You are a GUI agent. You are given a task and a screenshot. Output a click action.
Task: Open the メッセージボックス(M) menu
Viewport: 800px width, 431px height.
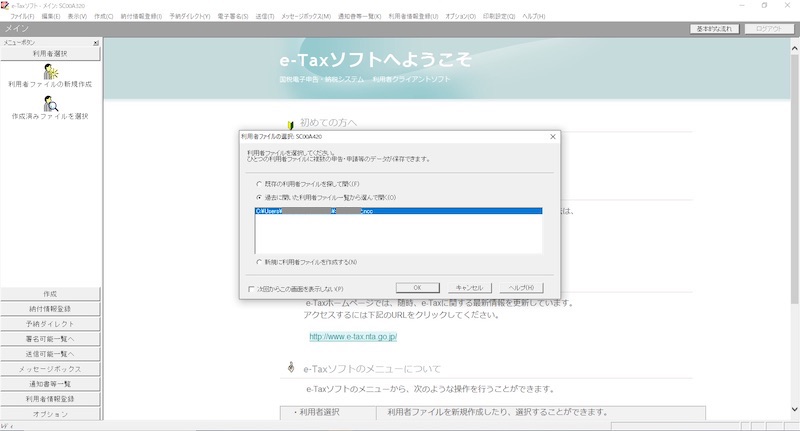tap(306, 16)
